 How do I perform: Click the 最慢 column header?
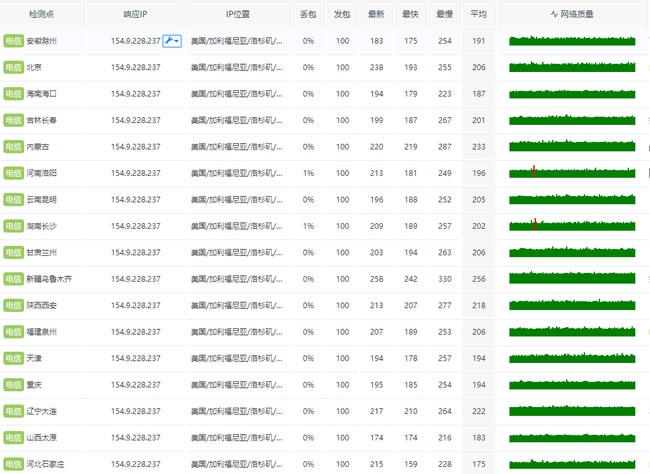[x=444, y=14]
